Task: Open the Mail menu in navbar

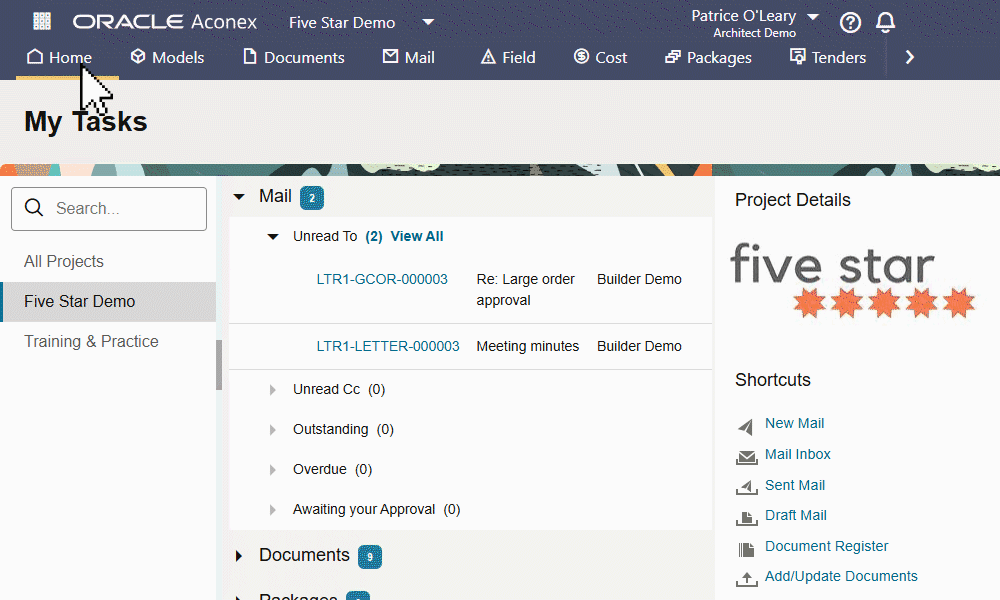Action: (x=408, y=57)
